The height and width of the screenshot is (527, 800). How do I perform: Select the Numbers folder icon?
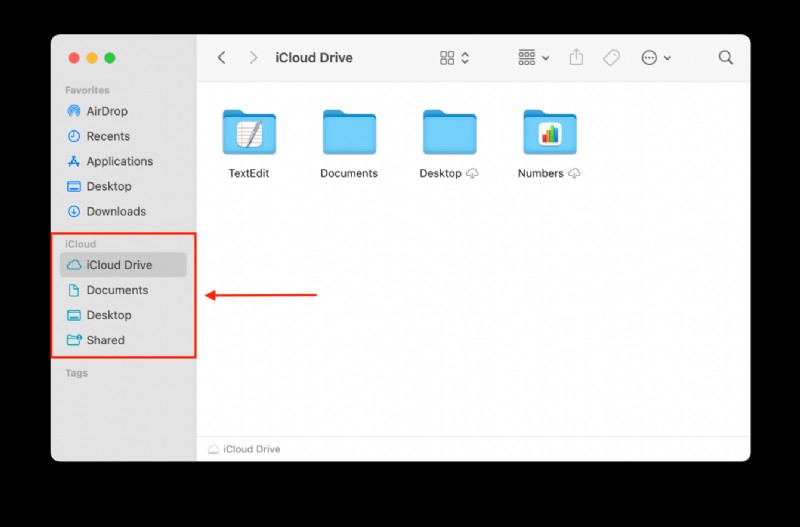click(550, 132)
